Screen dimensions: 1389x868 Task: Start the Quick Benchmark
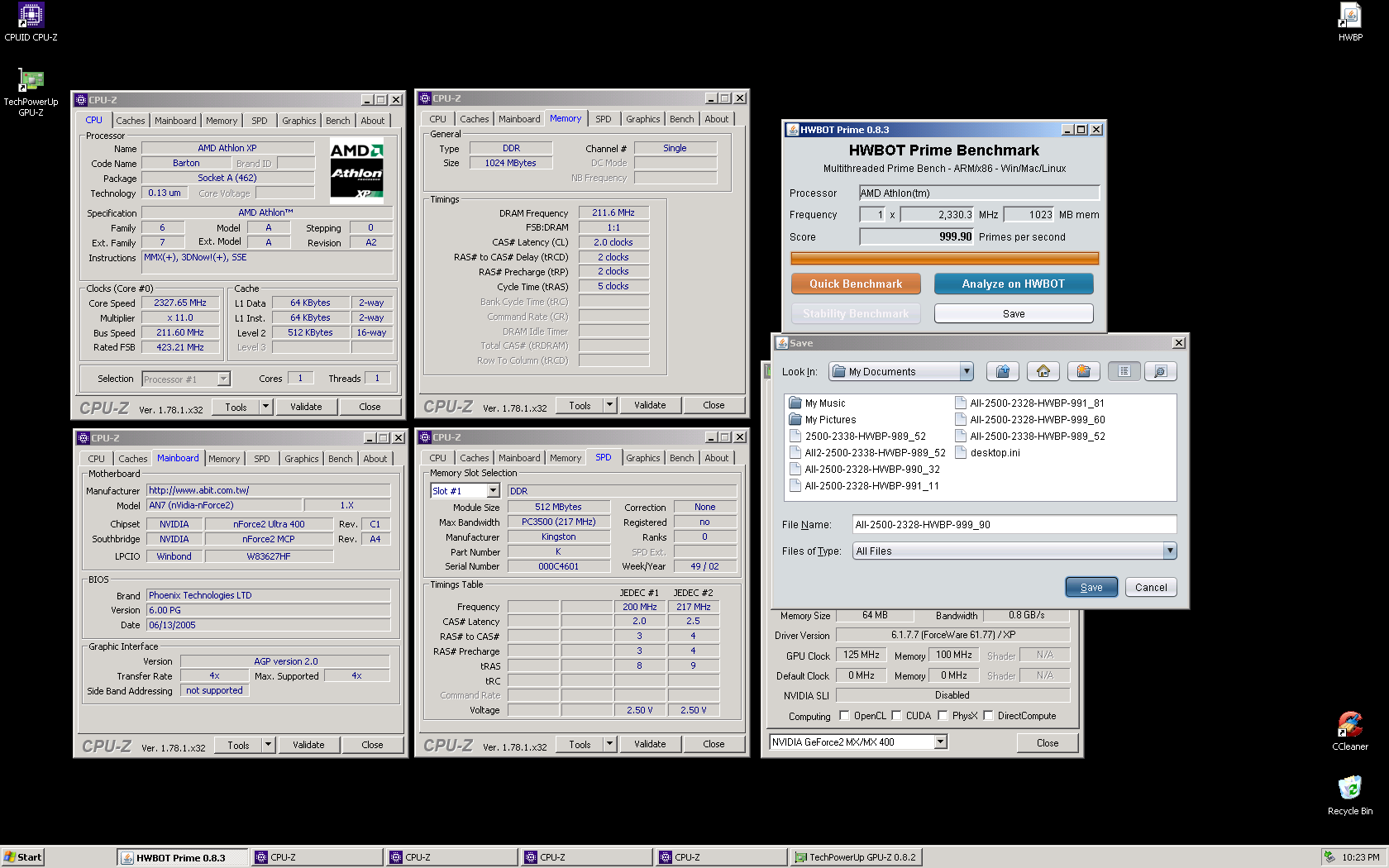pyautogui.click(x=856, y=284)
